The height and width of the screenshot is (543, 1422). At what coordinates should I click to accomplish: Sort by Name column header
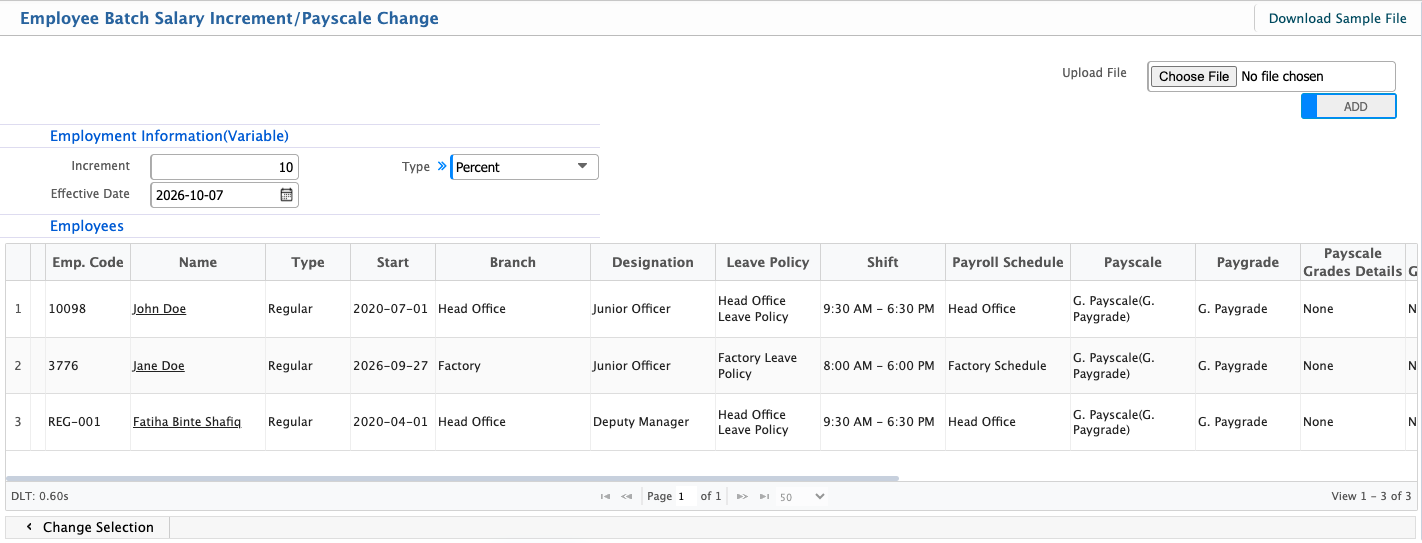click(198, 262)
